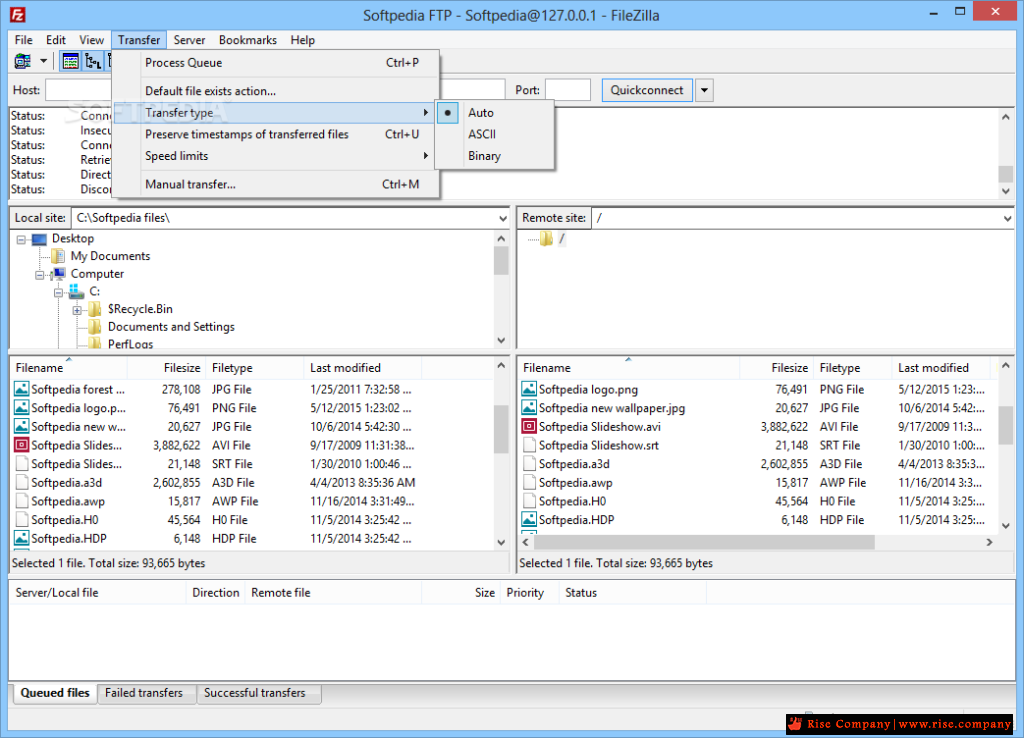Click the Port input field
The image size is (1024, 738).
[568, 90]
